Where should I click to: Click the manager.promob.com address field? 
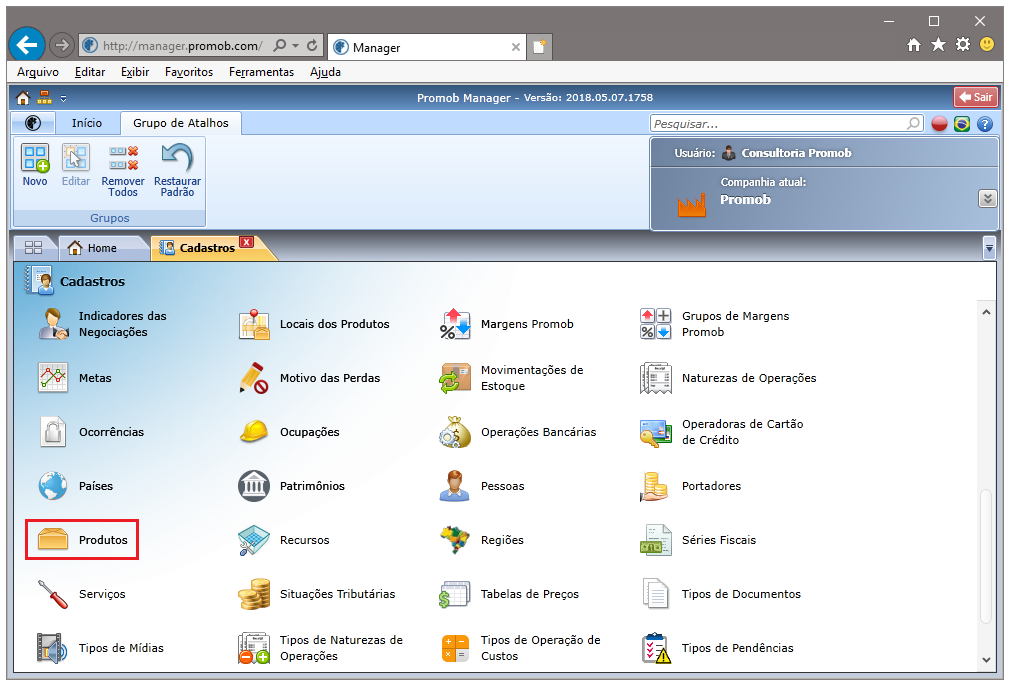(182, 46)
